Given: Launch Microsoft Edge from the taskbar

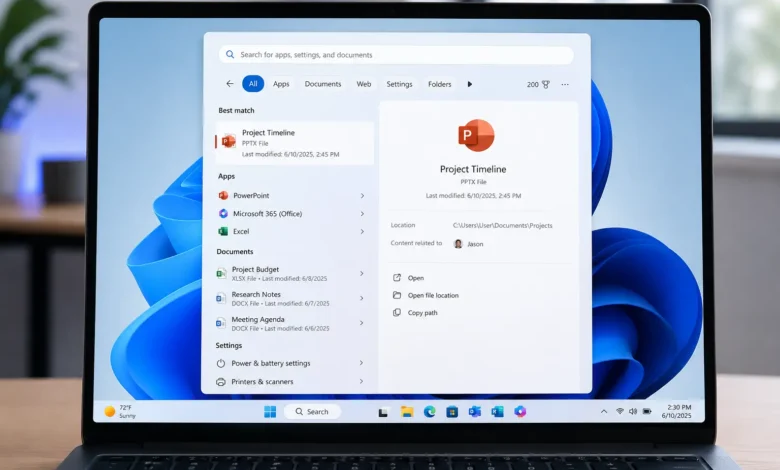Looking at the screenshot, I should [x=429, y=412].
